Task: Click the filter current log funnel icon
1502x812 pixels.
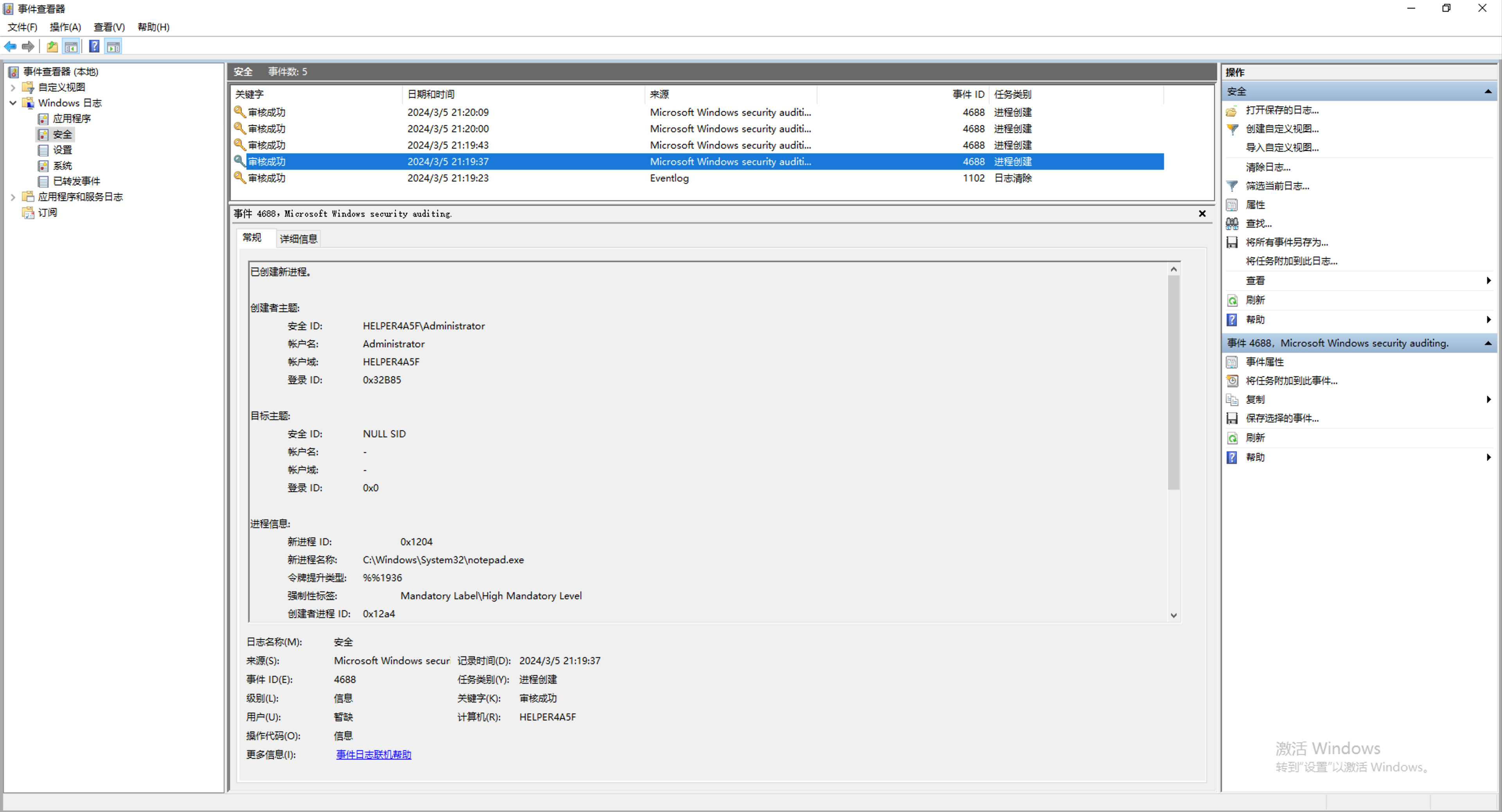Action: coord(1232,186)
